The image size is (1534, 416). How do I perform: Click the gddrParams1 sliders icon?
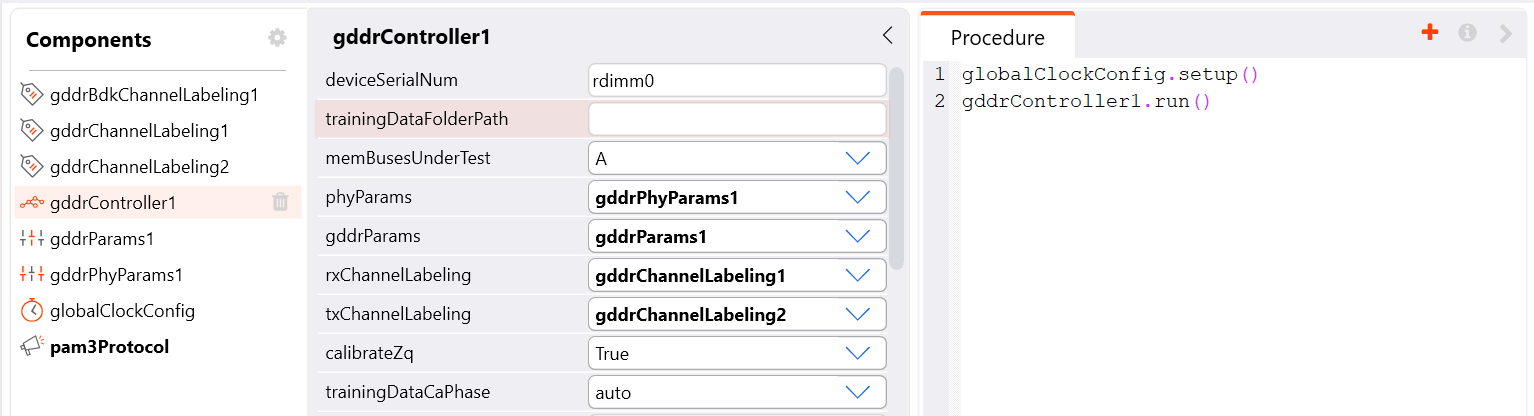pos(32,238)
